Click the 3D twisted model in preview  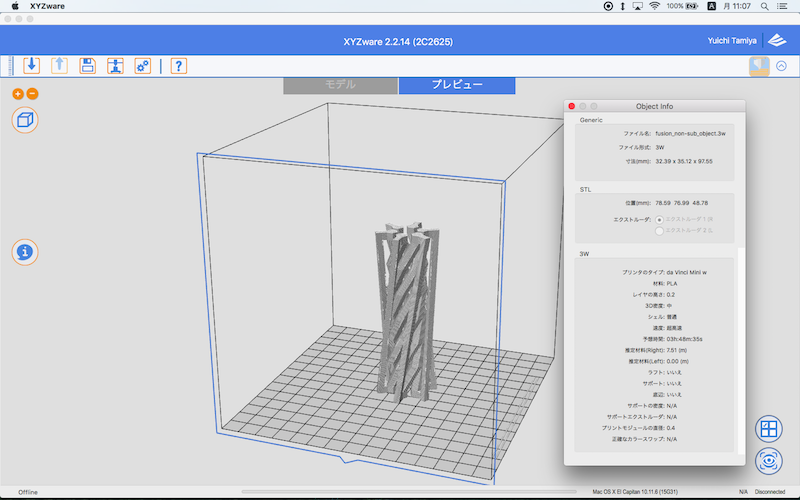[407, 311]
